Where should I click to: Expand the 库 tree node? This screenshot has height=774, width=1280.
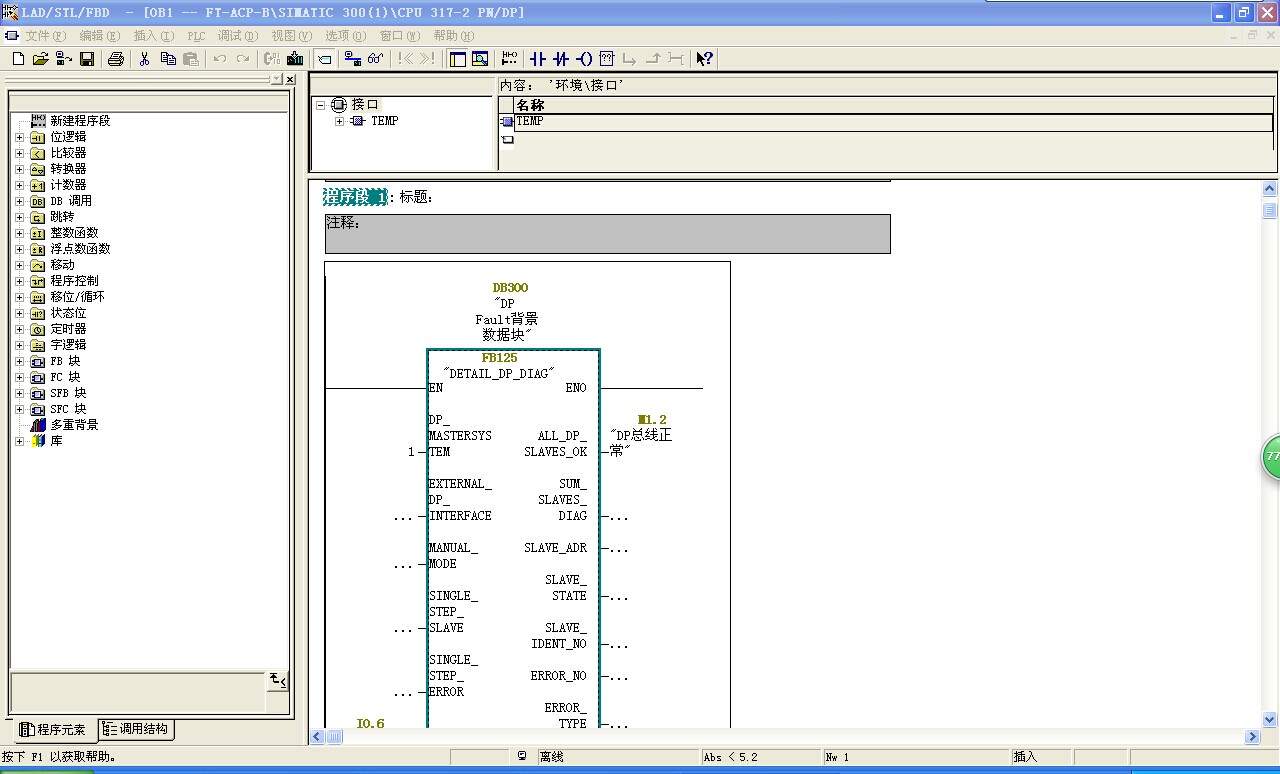point(19,441)
